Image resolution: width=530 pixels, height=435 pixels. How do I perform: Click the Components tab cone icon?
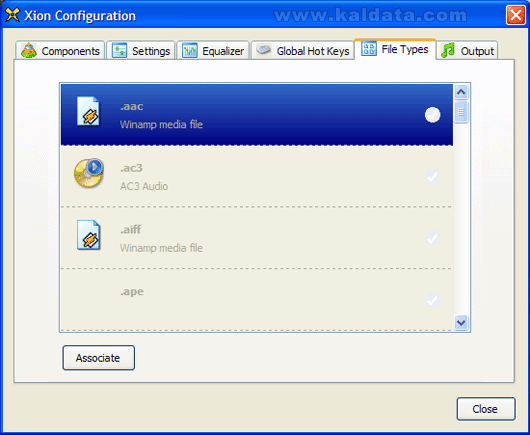29,51
